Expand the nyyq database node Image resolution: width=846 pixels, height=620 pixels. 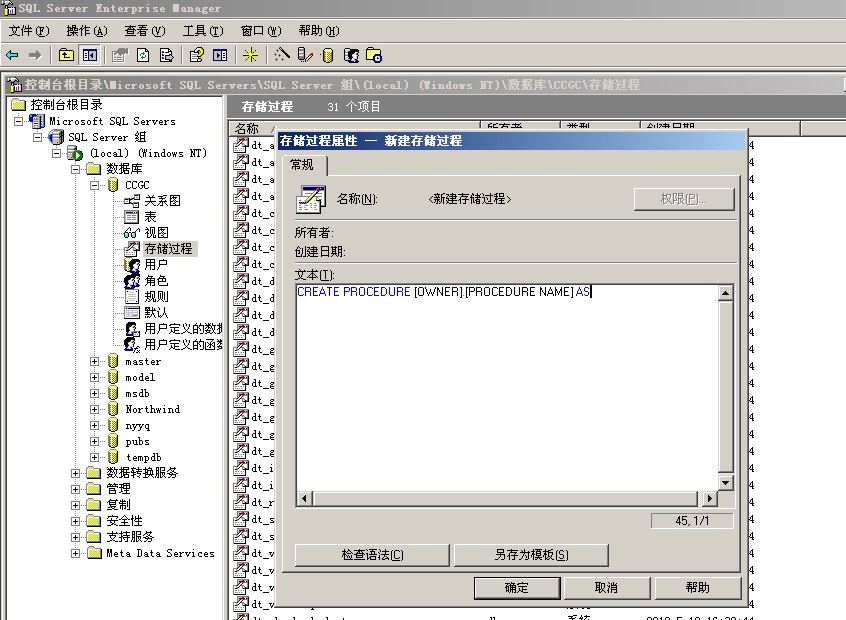(94, 425)
